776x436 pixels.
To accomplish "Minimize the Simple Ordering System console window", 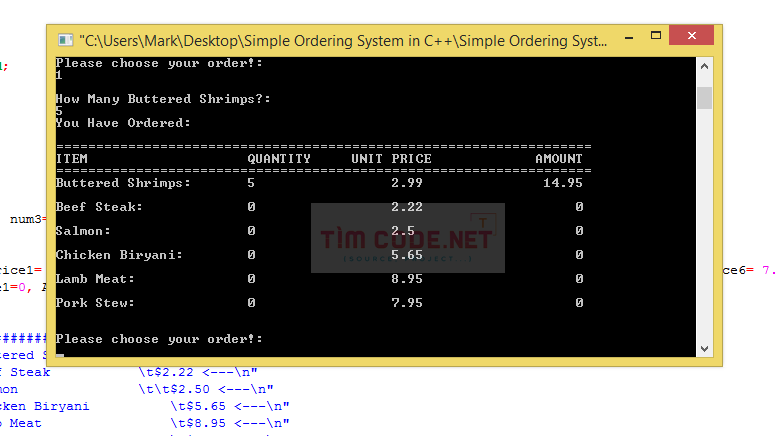I will tap(629, 37).
